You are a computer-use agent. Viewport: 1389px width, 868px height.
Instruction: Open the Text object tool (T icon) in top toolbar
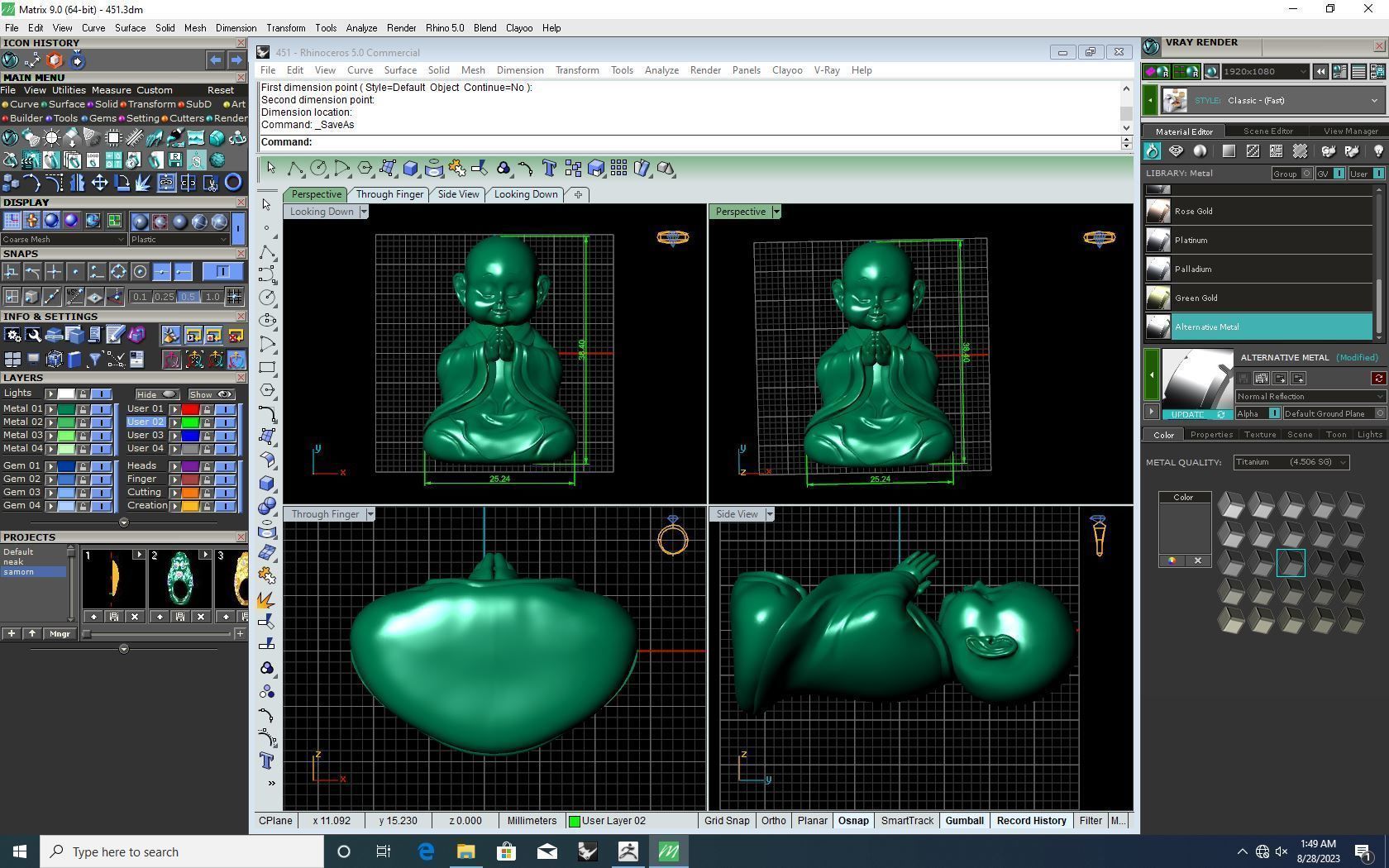click(x=549, y=169)
